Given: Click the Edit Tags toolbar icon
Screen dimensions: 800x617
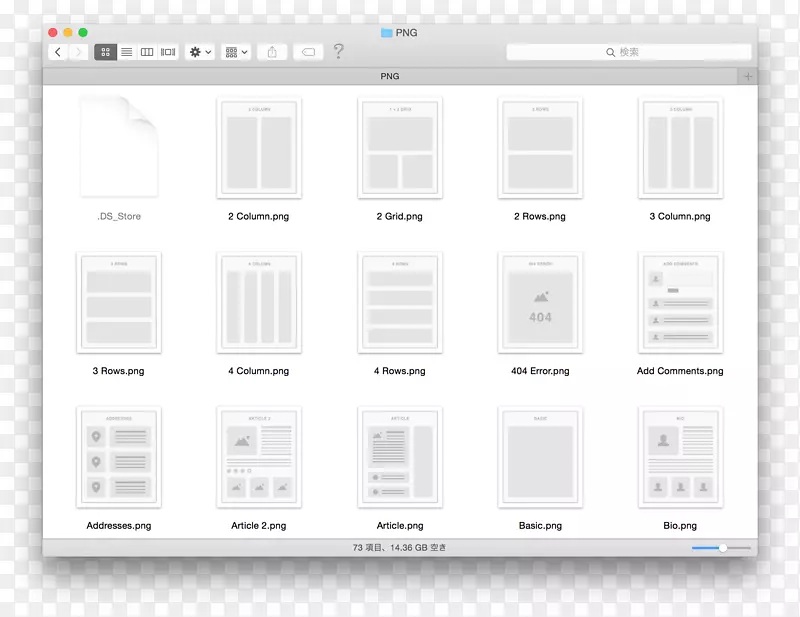Looking at the screenshot, I should 308,52.
